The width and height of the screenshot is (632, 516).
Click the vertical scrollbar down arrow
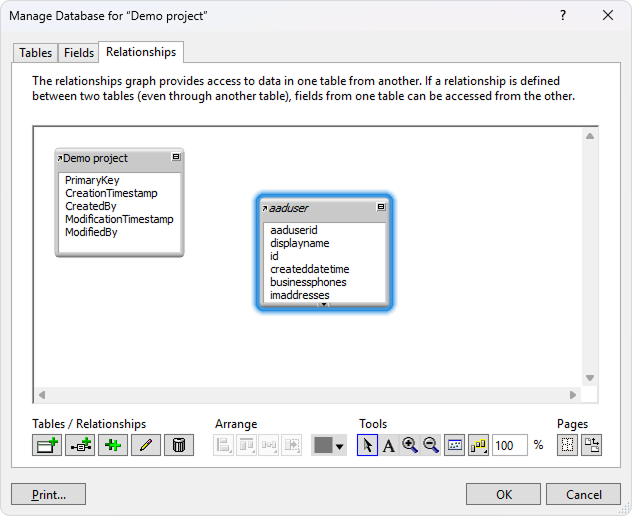click(x=590, y=378)
